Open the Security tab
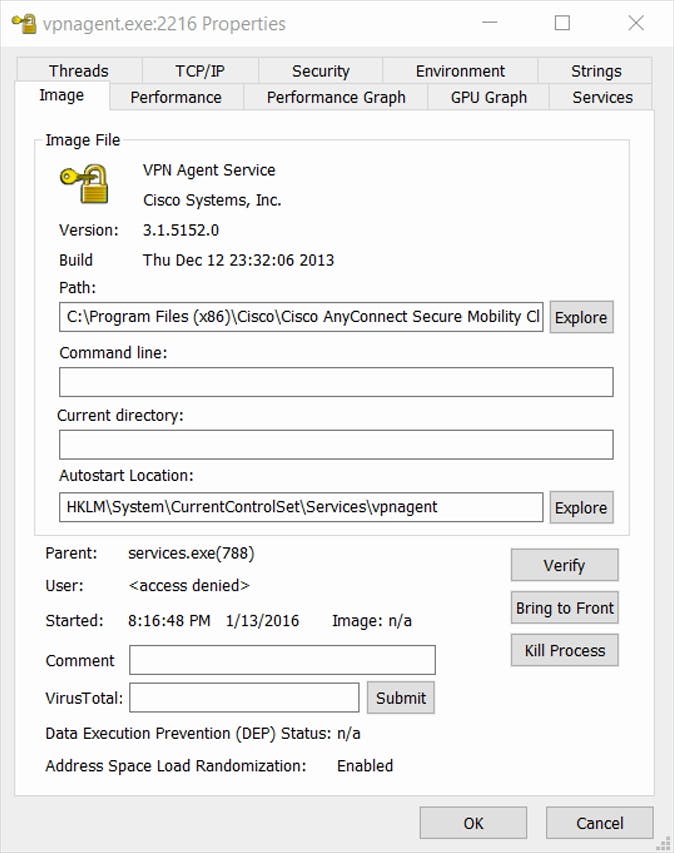 [320, 71]
